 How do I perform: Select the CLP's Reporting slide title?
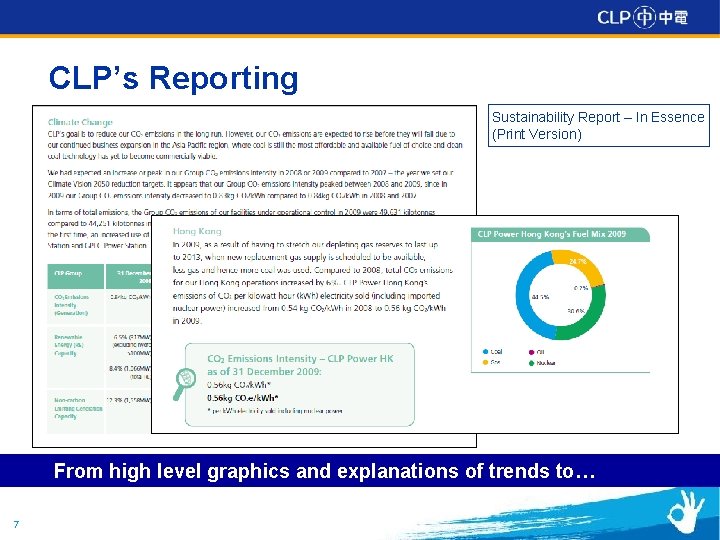pos(174,77)
